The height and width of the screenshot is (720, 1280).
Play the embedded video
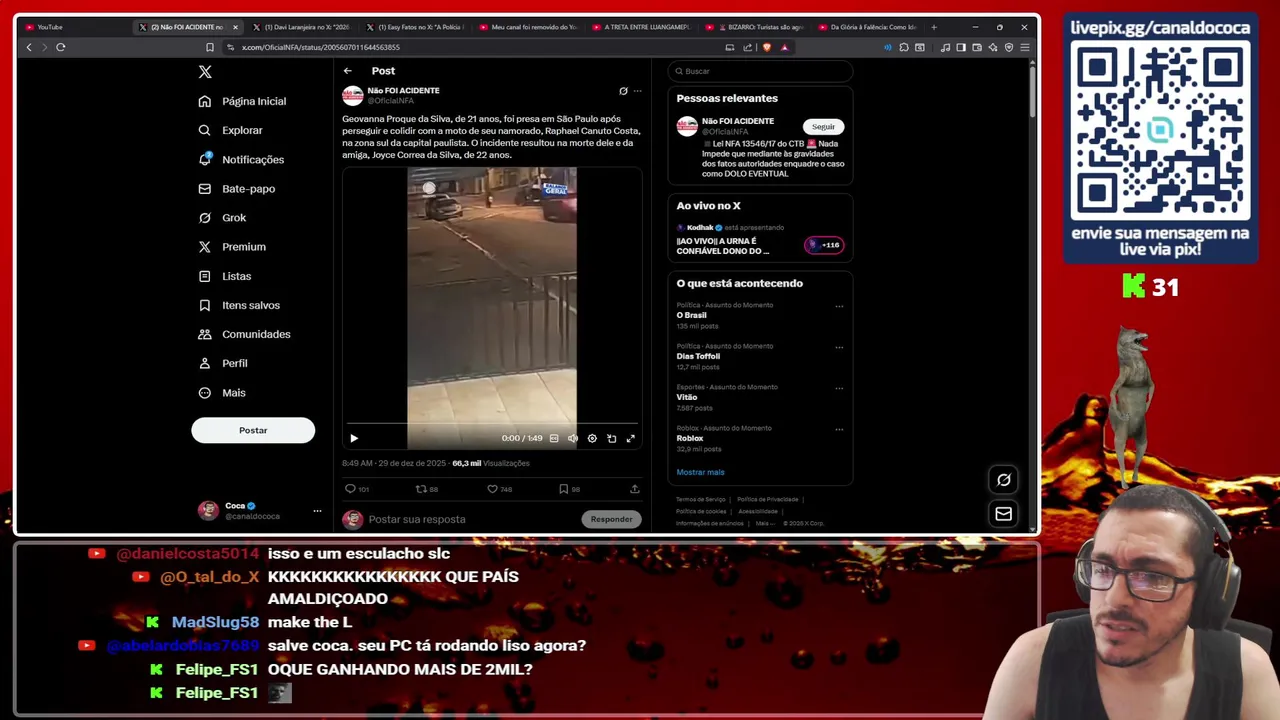coord(354,438)
